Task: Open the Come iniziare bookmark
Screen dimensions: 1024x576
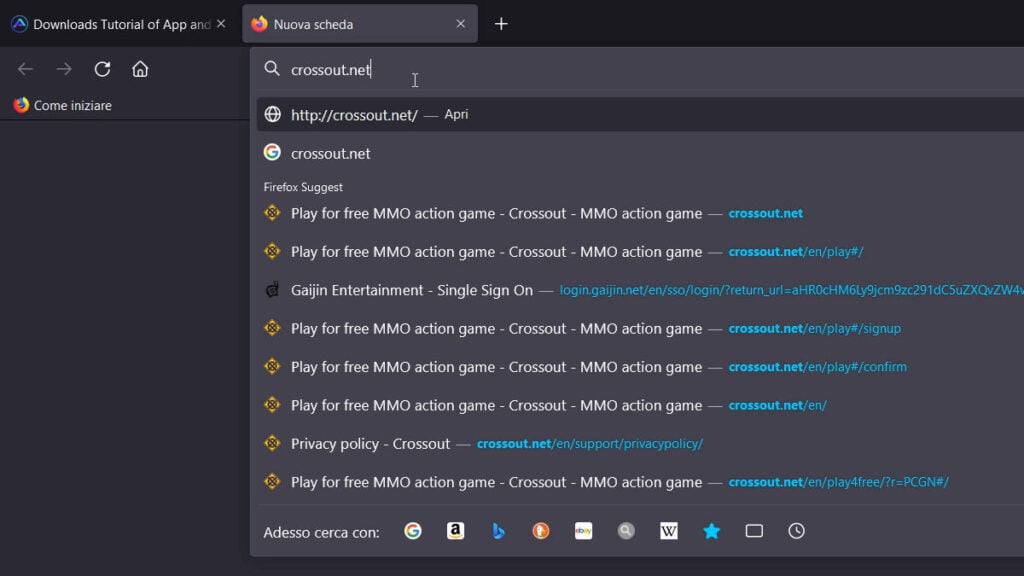Action: 63,105
